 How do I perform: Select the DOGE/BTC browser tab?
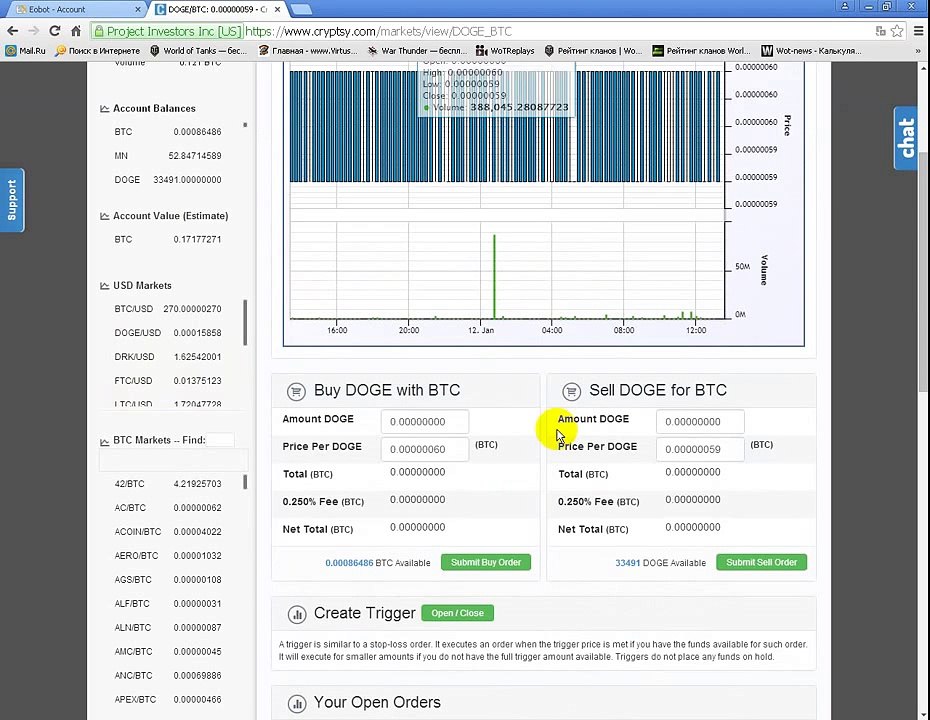(218, 9)
